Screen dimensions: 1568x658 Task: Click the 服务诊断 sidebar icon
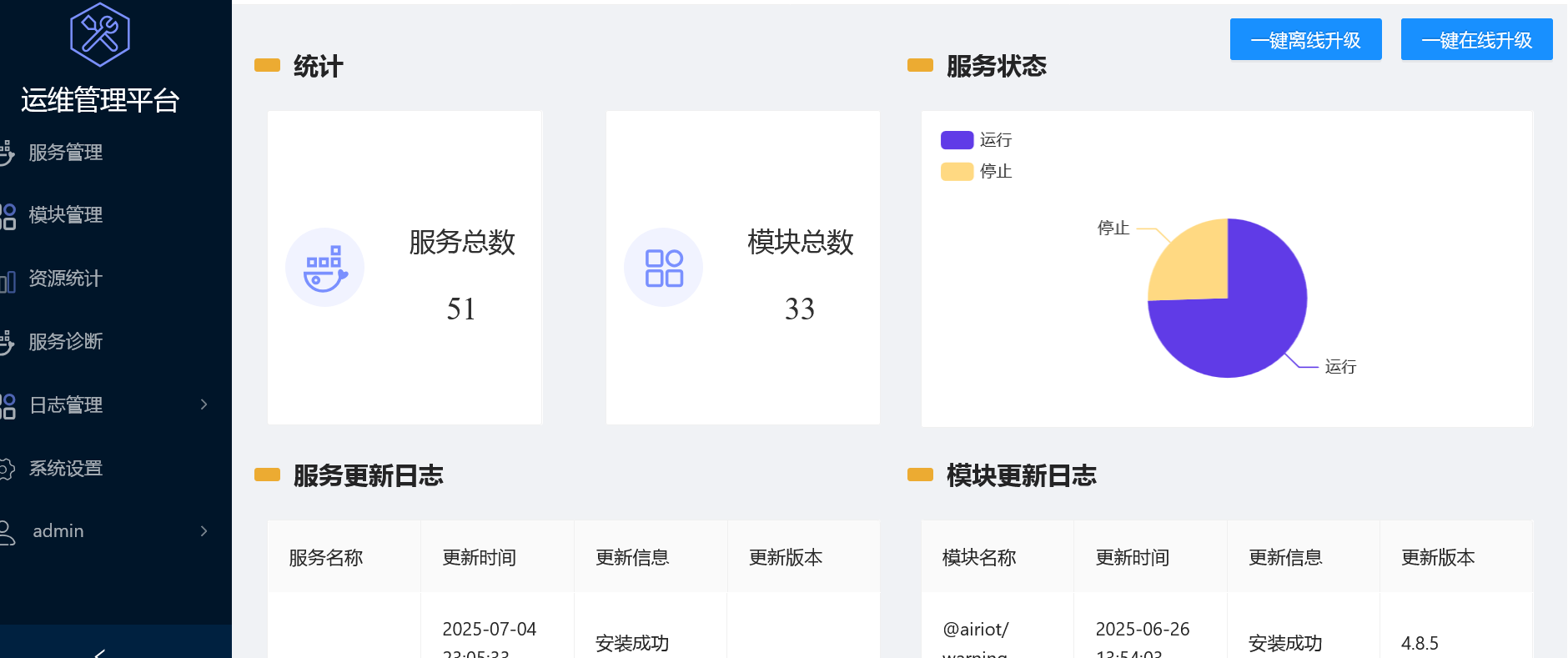point(7,342)
